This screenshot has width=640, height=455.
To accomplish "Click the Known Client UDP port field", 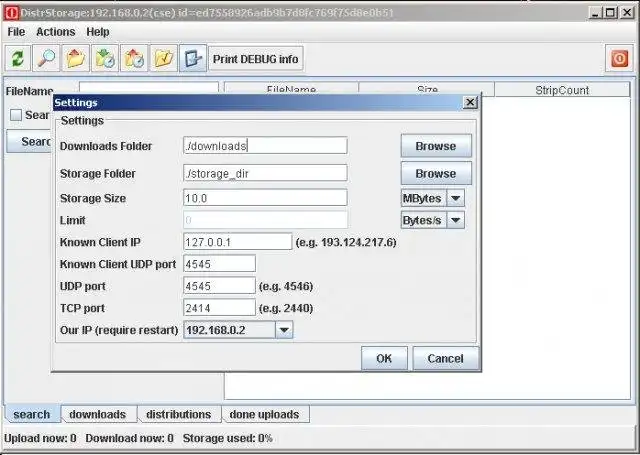I will (x=219, y=264).
